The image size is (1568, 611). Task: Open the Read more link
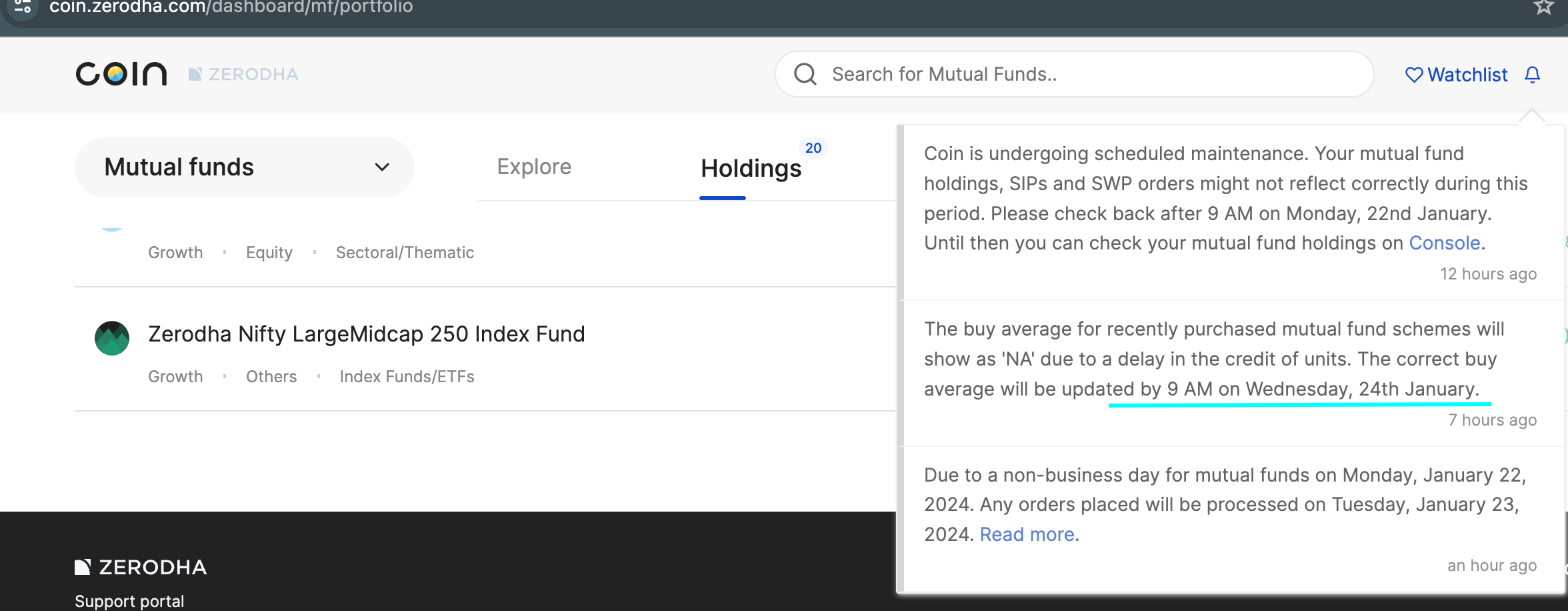pos(1027,534)
